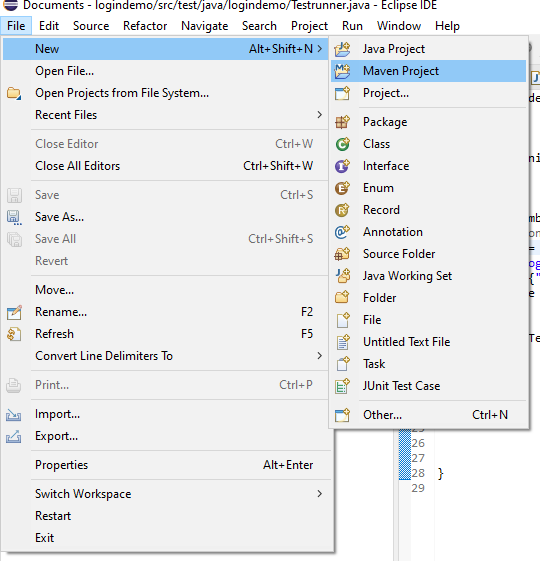The image size is (540, 561).
Task: Click line number 26 in the editor gutter
Action: 418,443
